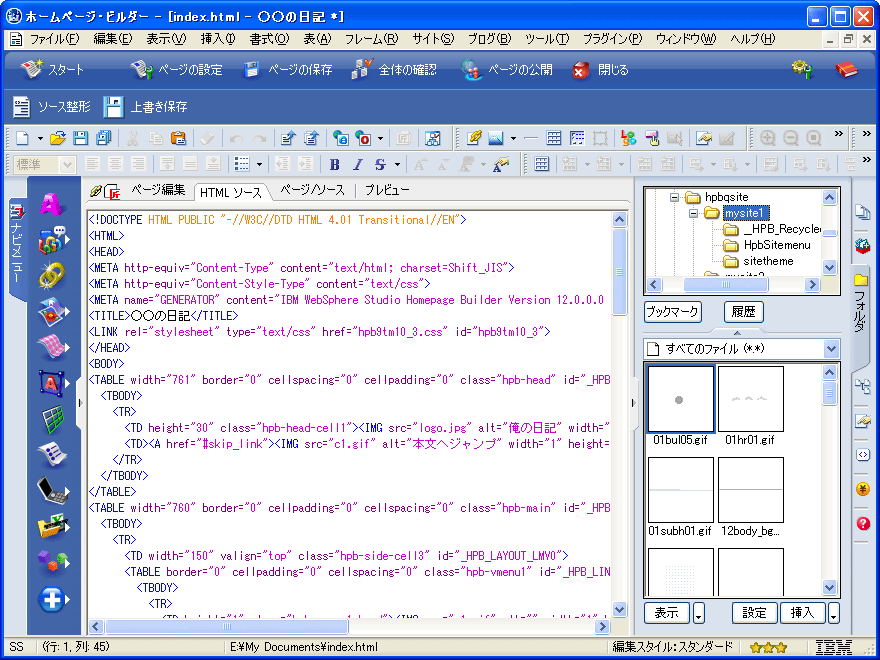Switch to プレビュー tab

[x=387, y=190]
